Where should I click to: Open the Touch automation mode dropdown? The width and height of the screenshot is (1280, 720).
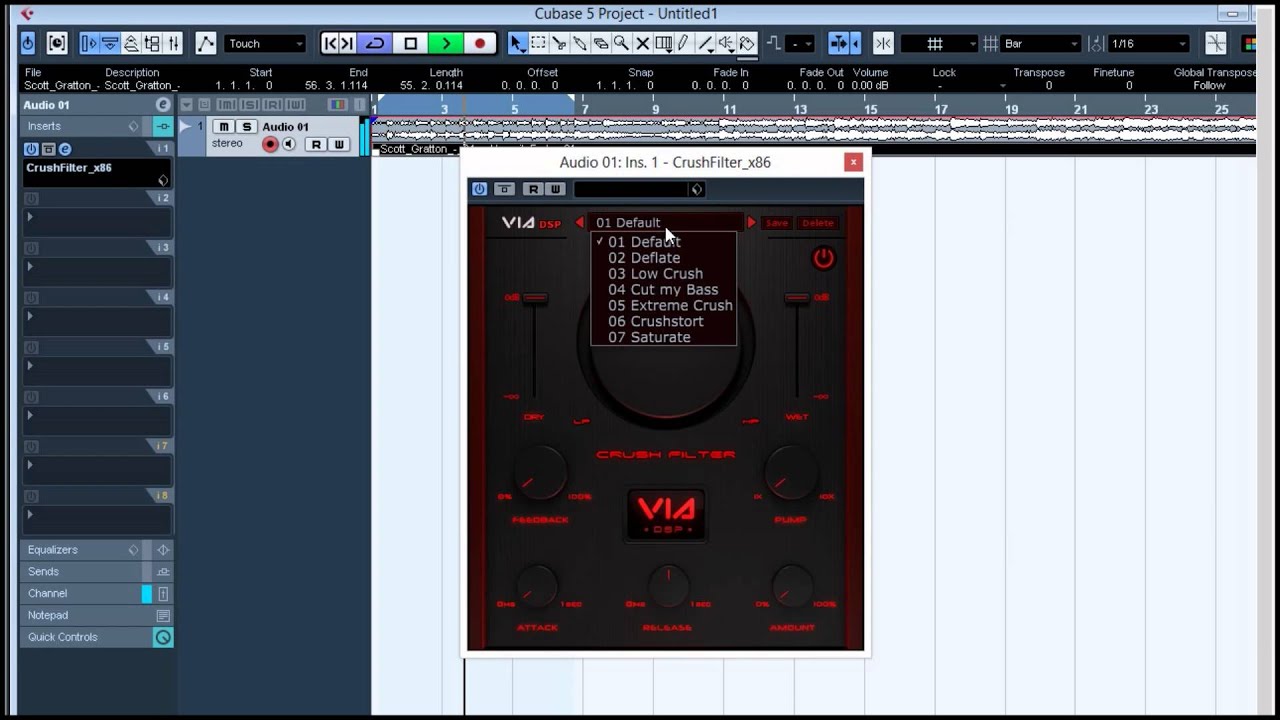(264, 44)
